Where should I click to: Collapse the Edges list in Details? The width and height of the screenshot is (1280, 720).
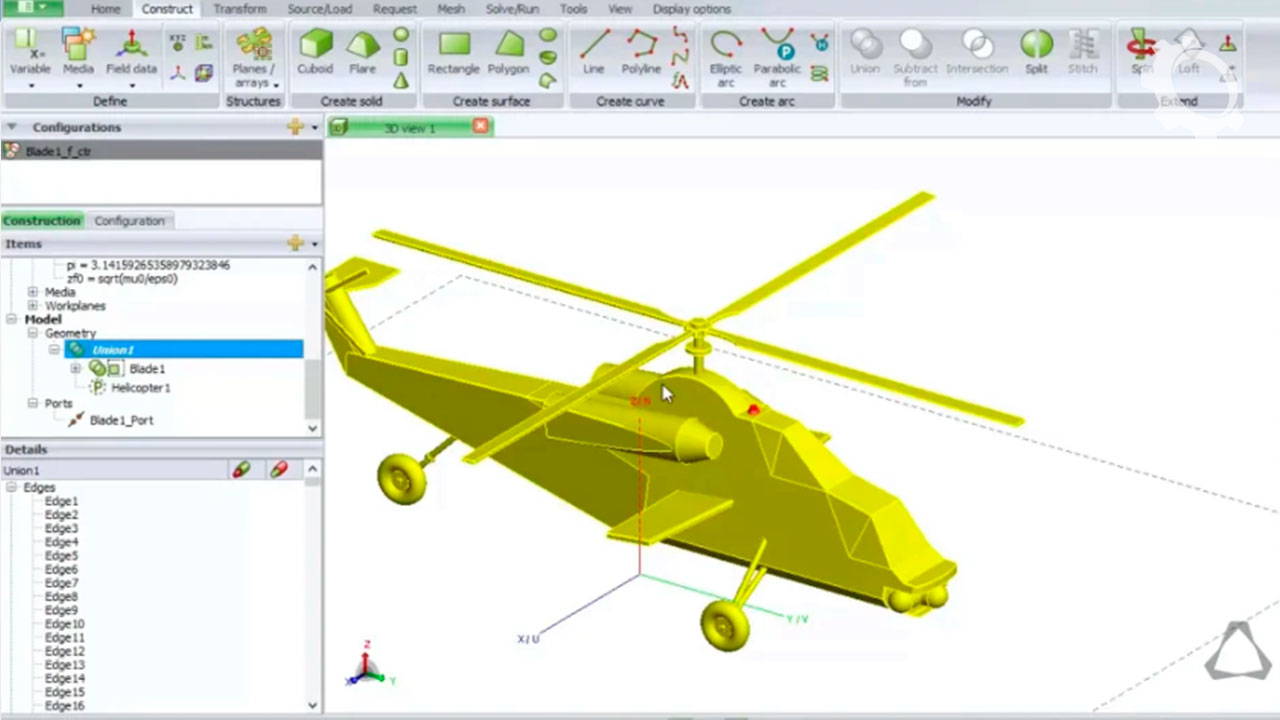point(13,488)
